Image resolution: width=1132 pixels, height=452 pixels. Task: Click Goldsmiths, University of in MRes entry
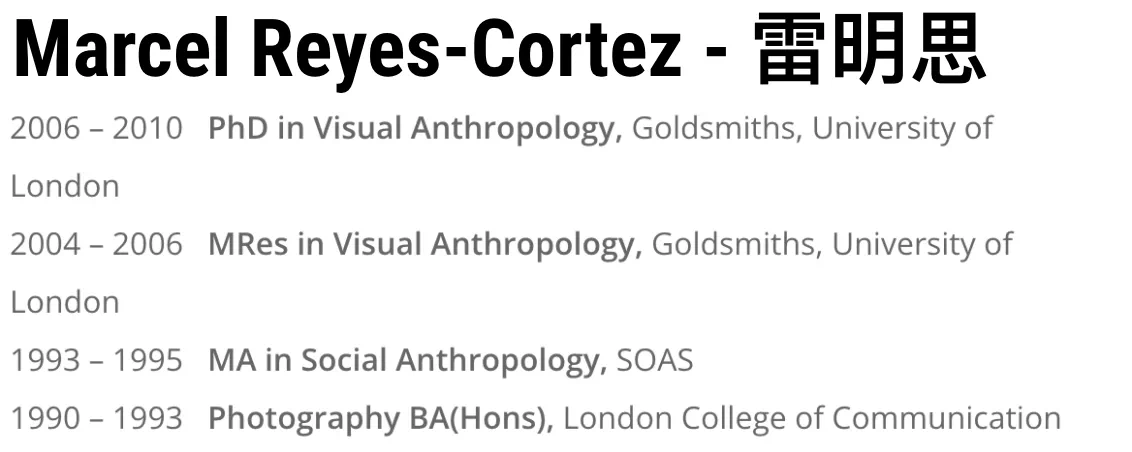pos(832,244)
